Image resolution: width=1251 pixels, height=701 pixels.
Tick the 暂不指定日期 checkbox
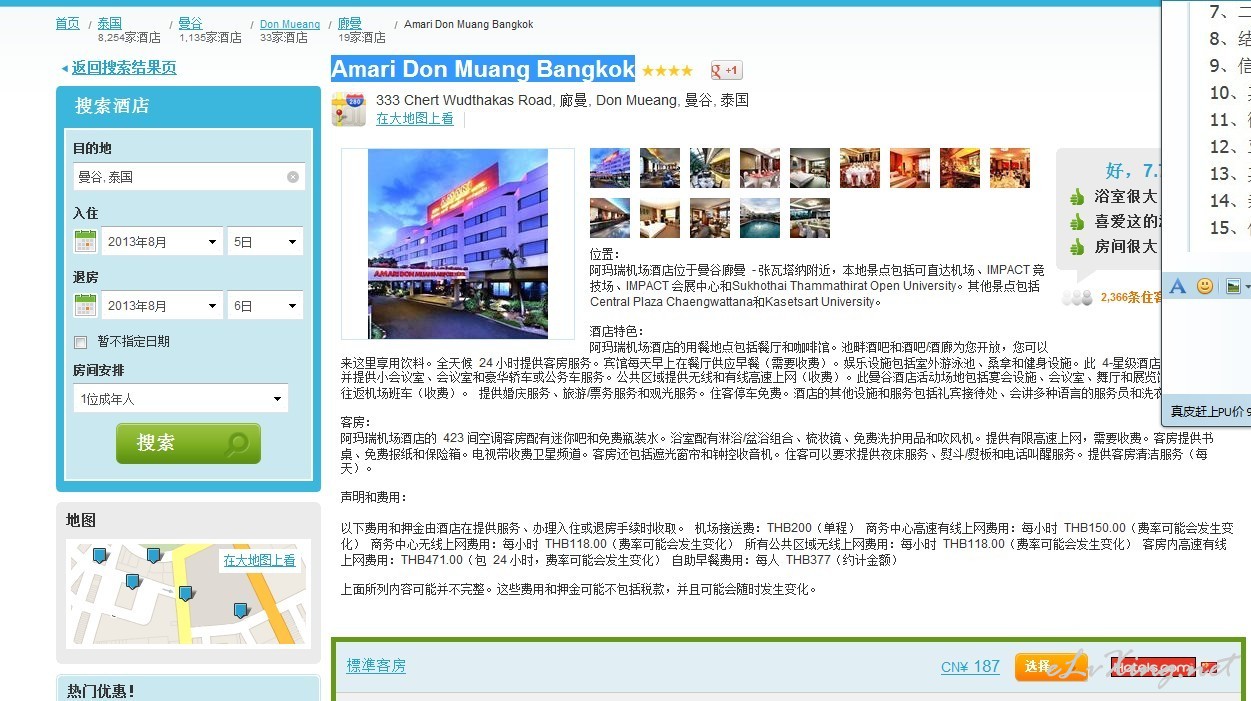[81, 342]
